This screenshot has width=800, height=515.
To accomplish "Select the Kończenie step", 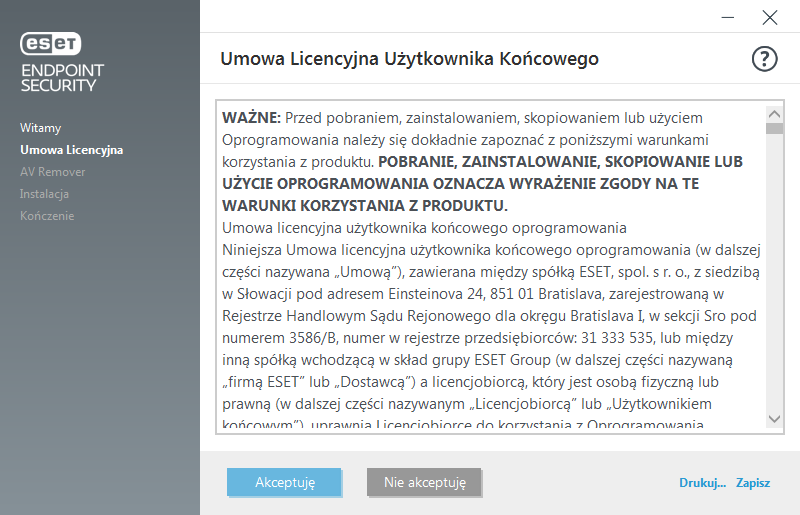I will (x=47, y=215).
